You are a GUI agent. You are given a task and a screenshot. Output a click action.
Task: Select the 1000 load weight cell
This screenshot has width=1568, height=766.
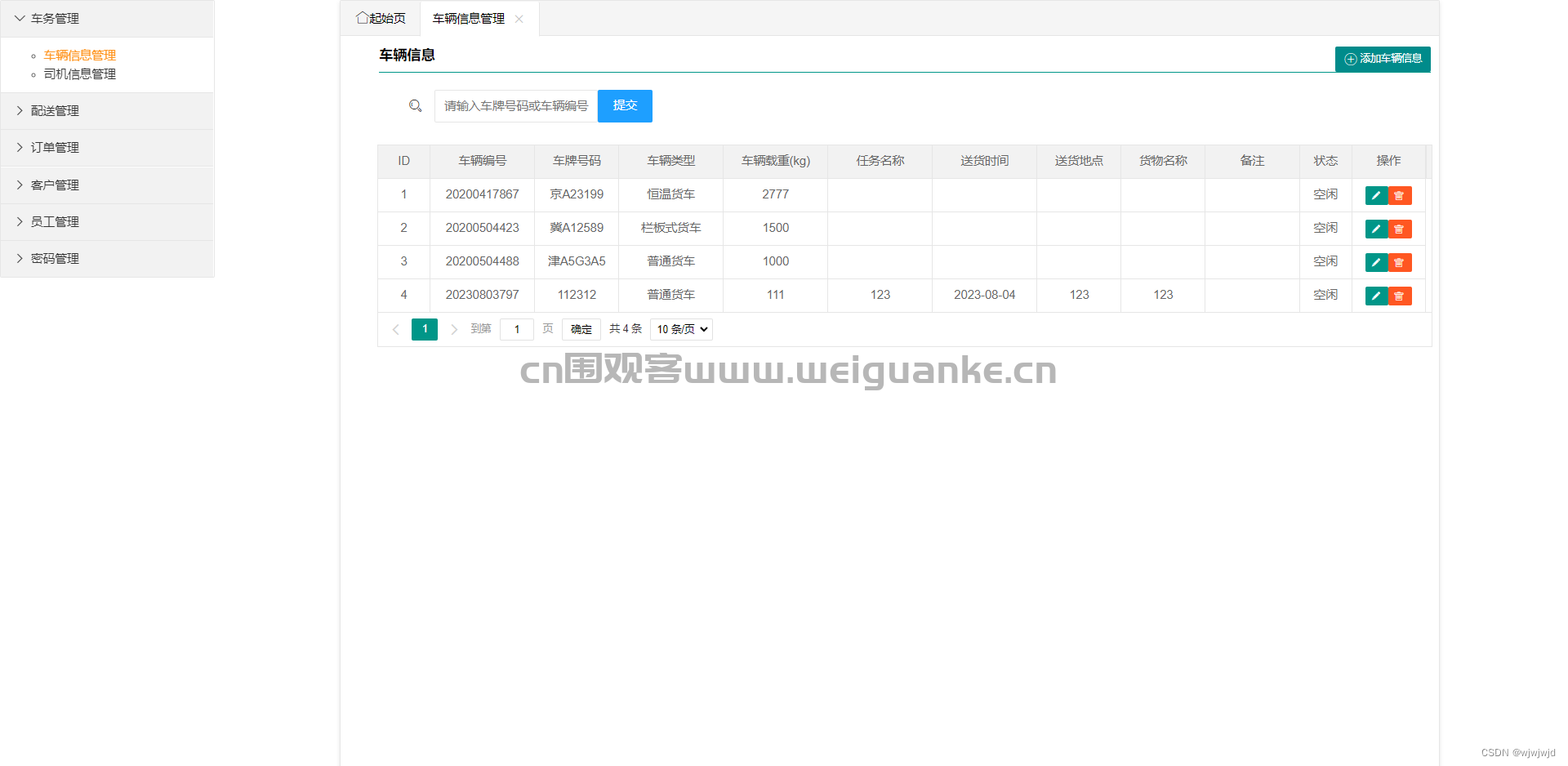coord(776,261)
